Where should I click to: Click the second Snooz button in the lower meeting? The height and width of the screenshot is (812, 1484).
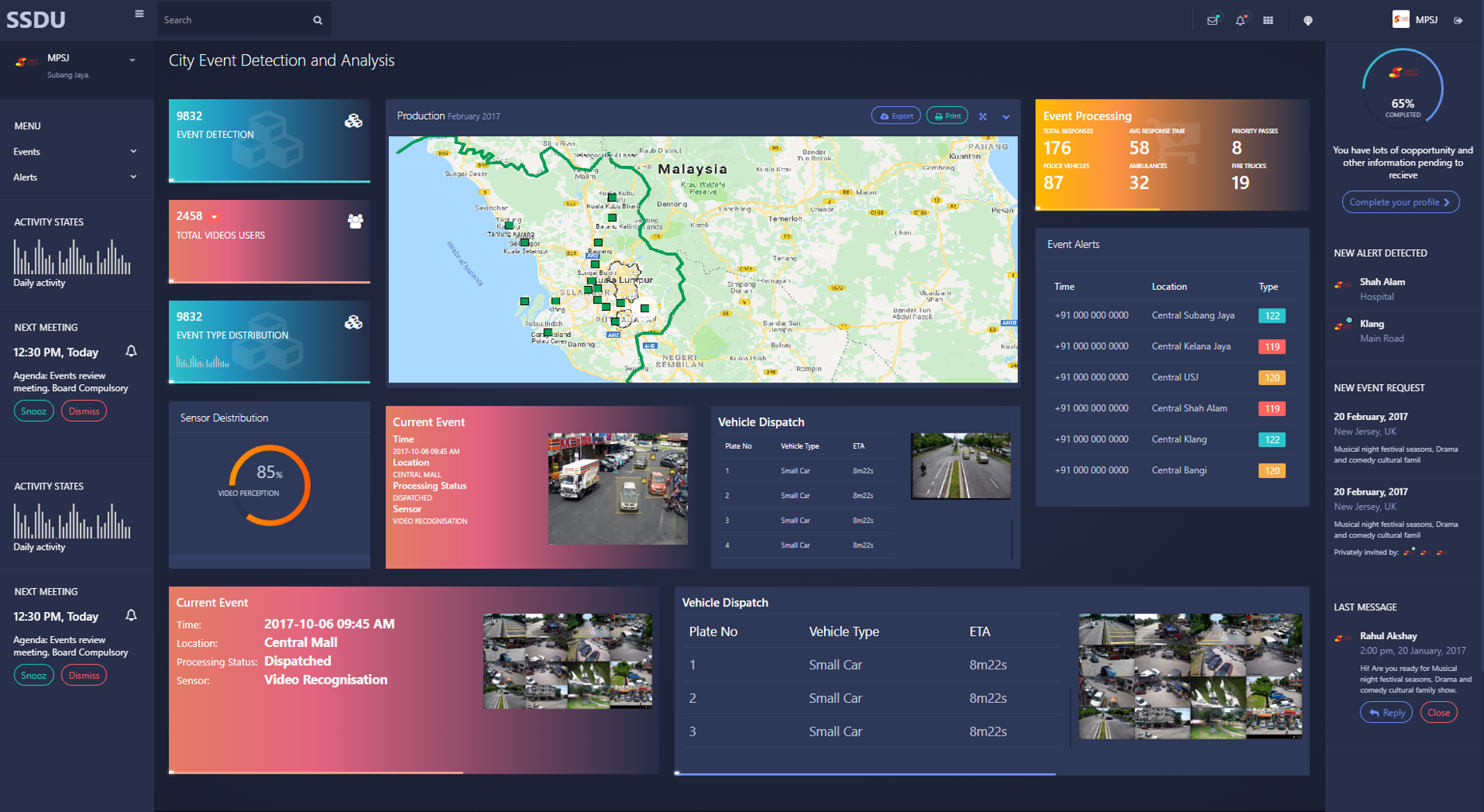point(33,675)
